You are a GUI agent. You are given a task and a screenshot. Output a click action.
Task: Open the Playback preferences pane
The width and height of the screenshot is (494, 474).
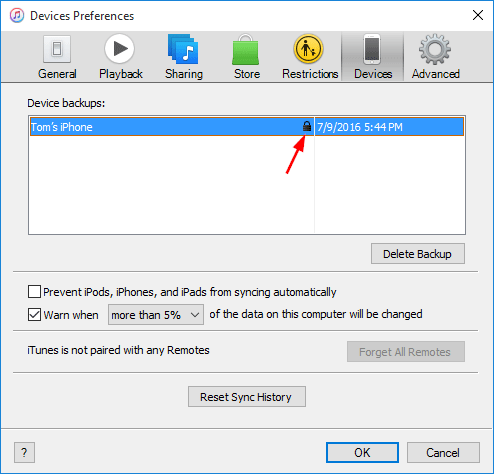point(120,57)
